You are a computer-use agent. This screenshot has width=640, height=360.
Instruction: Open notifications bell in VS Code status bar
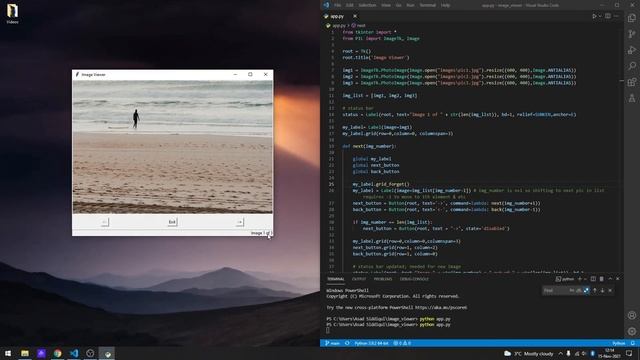click(633, 343)
